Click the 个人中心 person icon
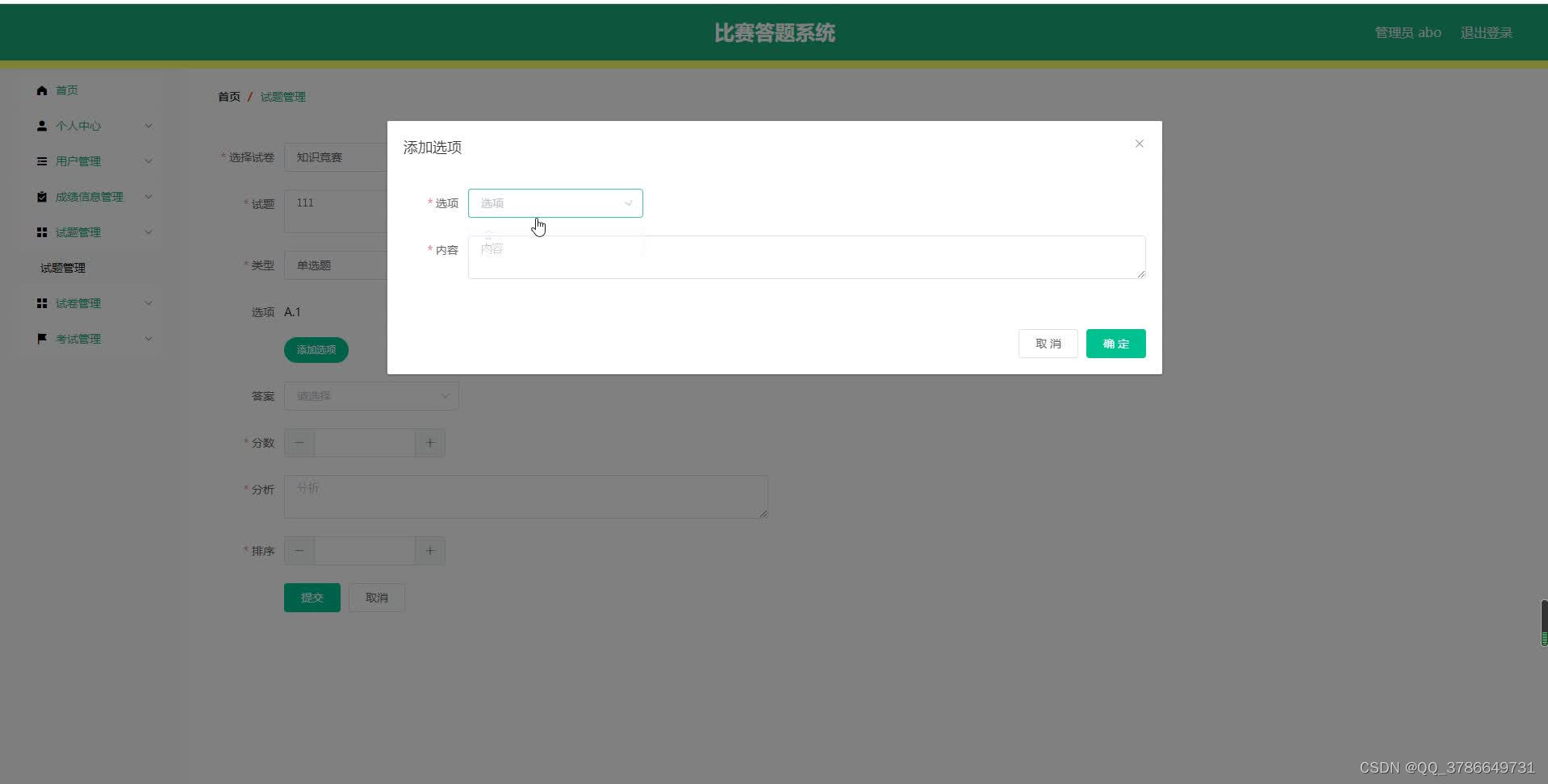The height and width of the screenshot is (784, 1548). (x=42, y=126)
